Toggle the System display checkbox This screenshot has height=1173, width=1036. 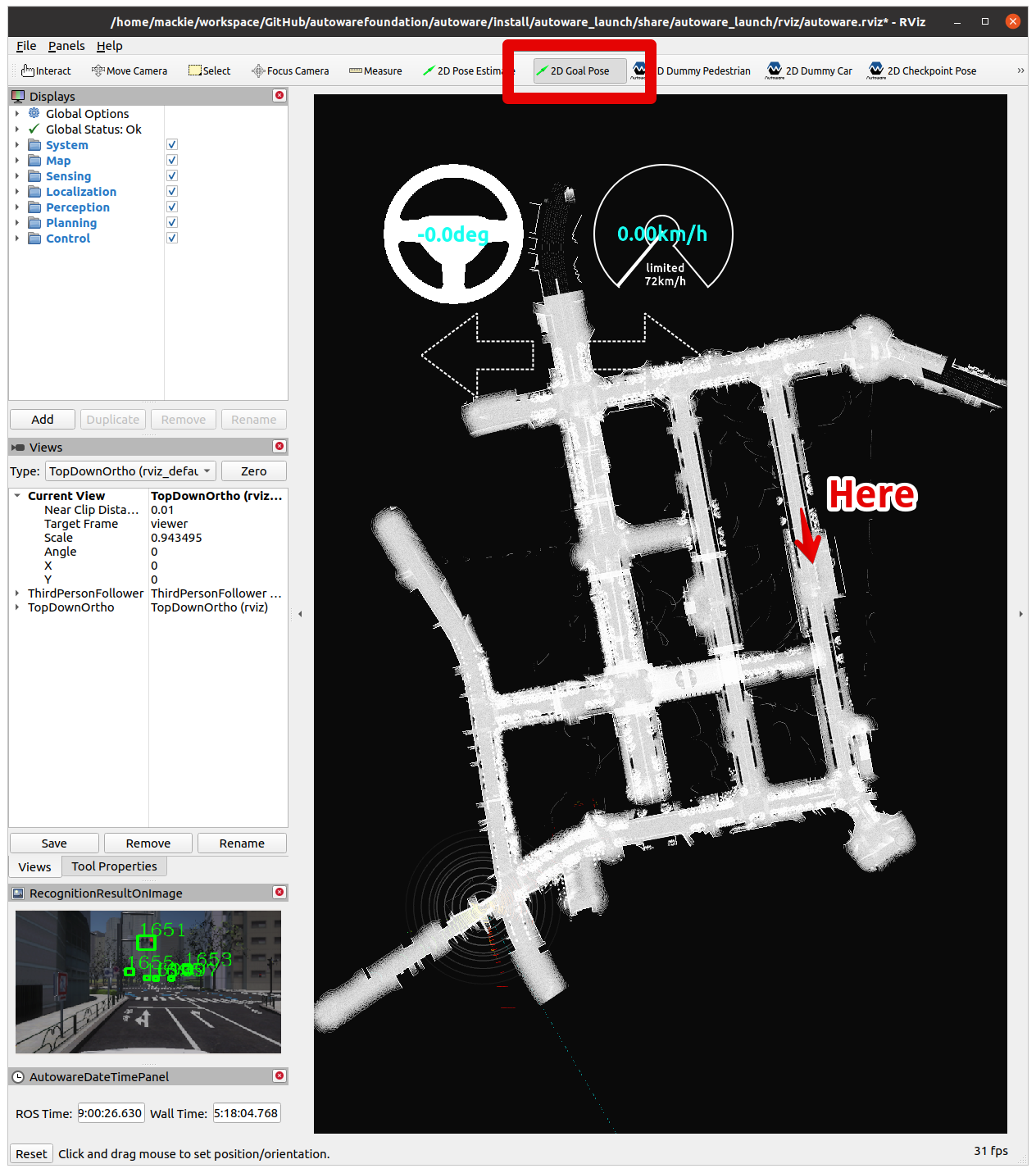(172, 145)
